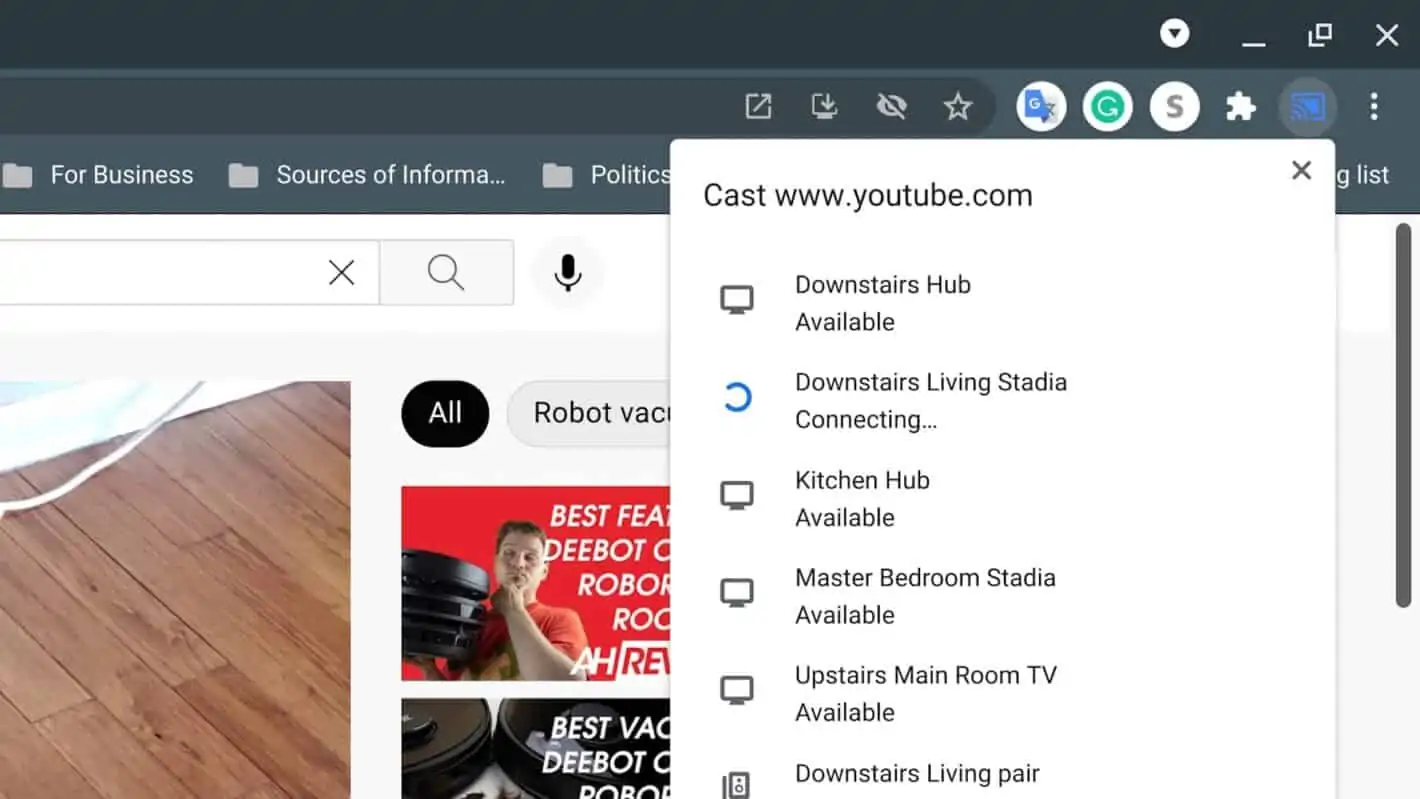This screenshot has width=1420, height=799.
Task: Cast to the Downstairs Living pair speaker
Action: coord(1002,772)
